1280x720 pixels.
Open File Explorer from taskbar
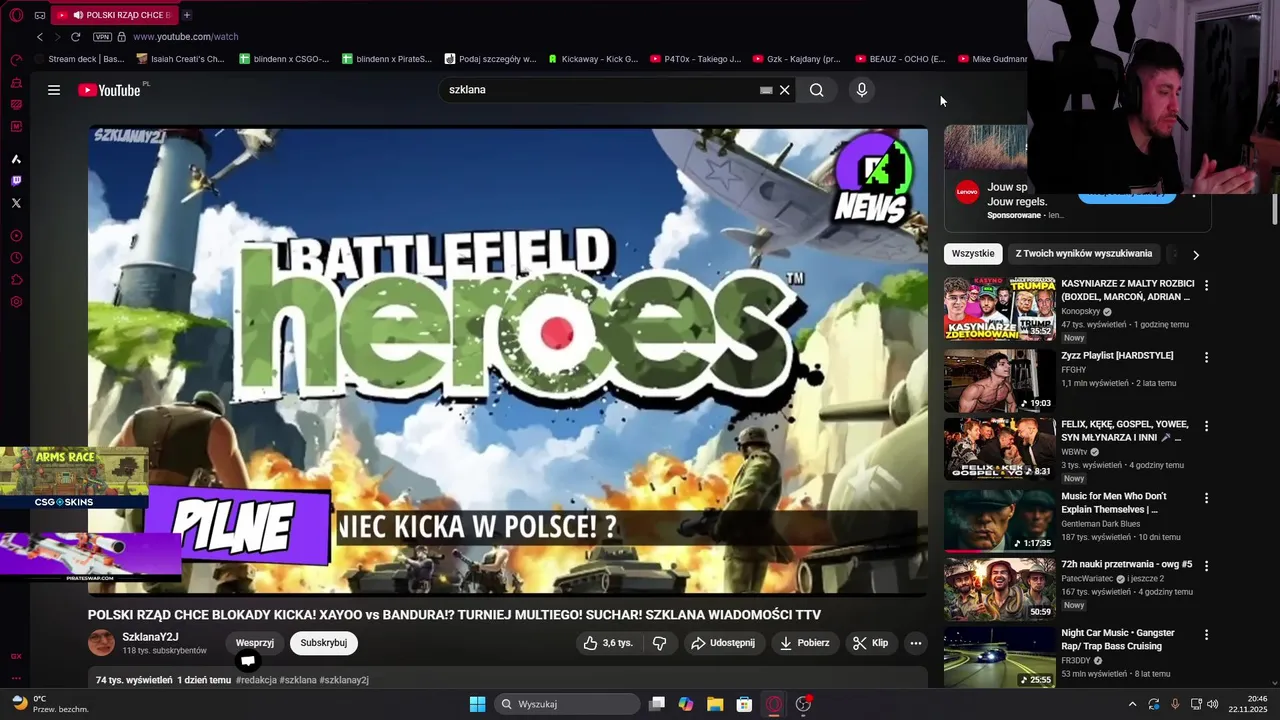[715, 704]
